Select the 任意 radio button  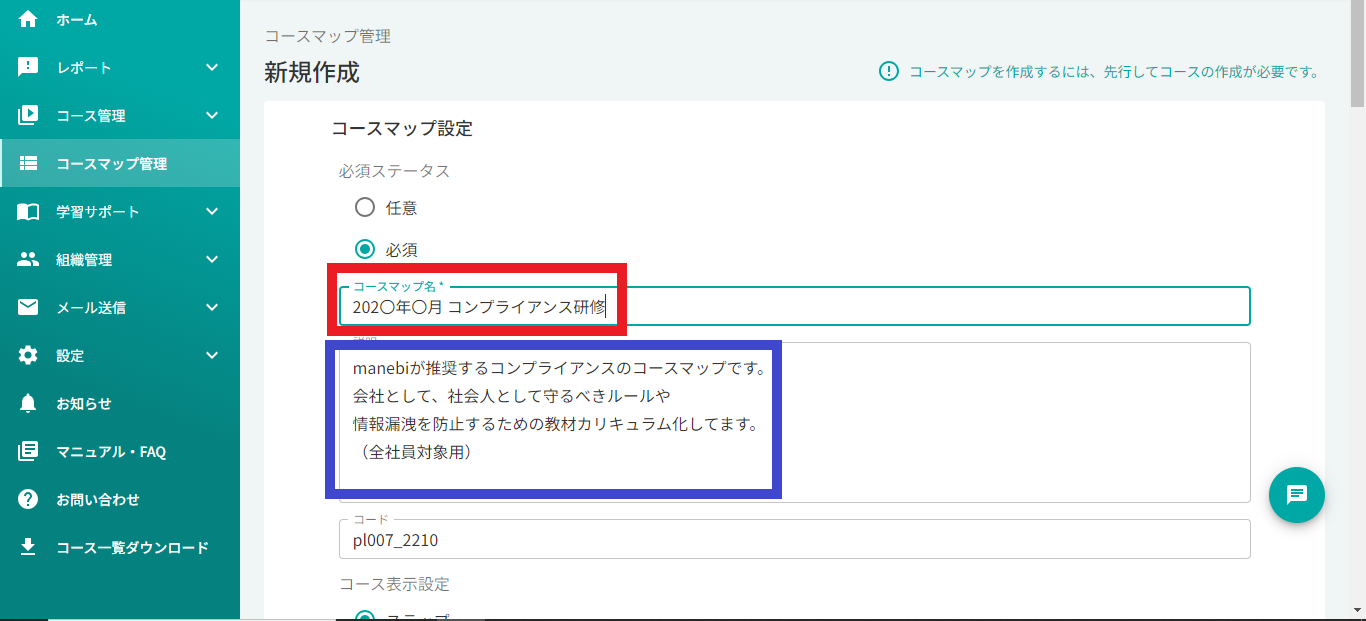365,208
